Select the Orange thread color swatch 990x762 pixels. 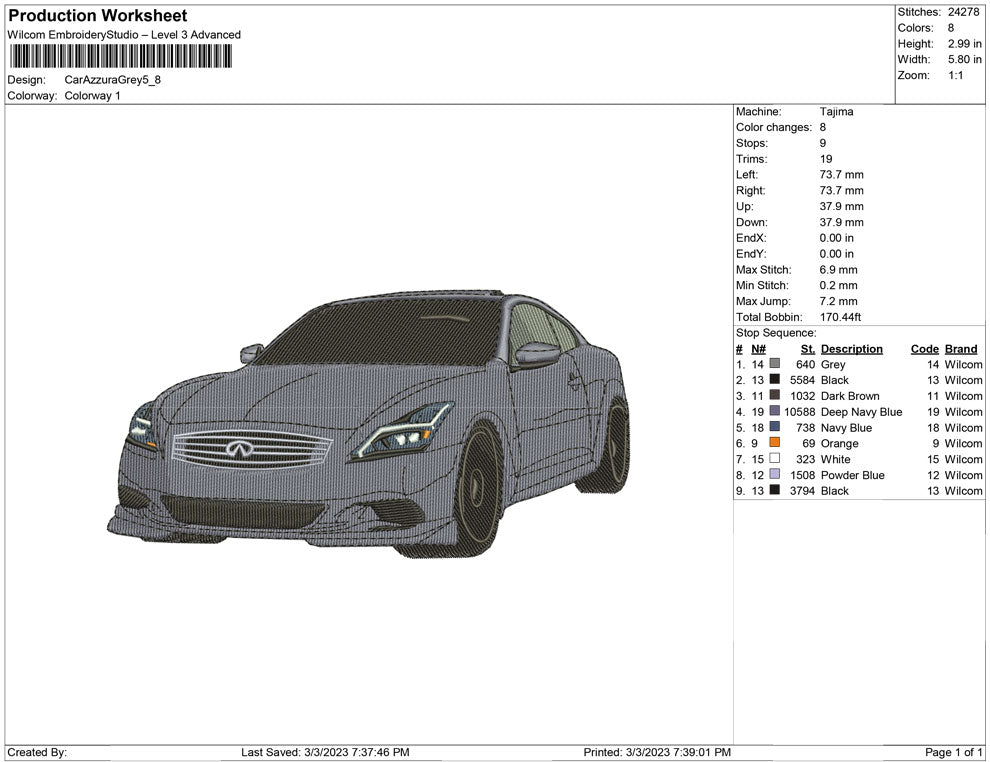point(775,444)
